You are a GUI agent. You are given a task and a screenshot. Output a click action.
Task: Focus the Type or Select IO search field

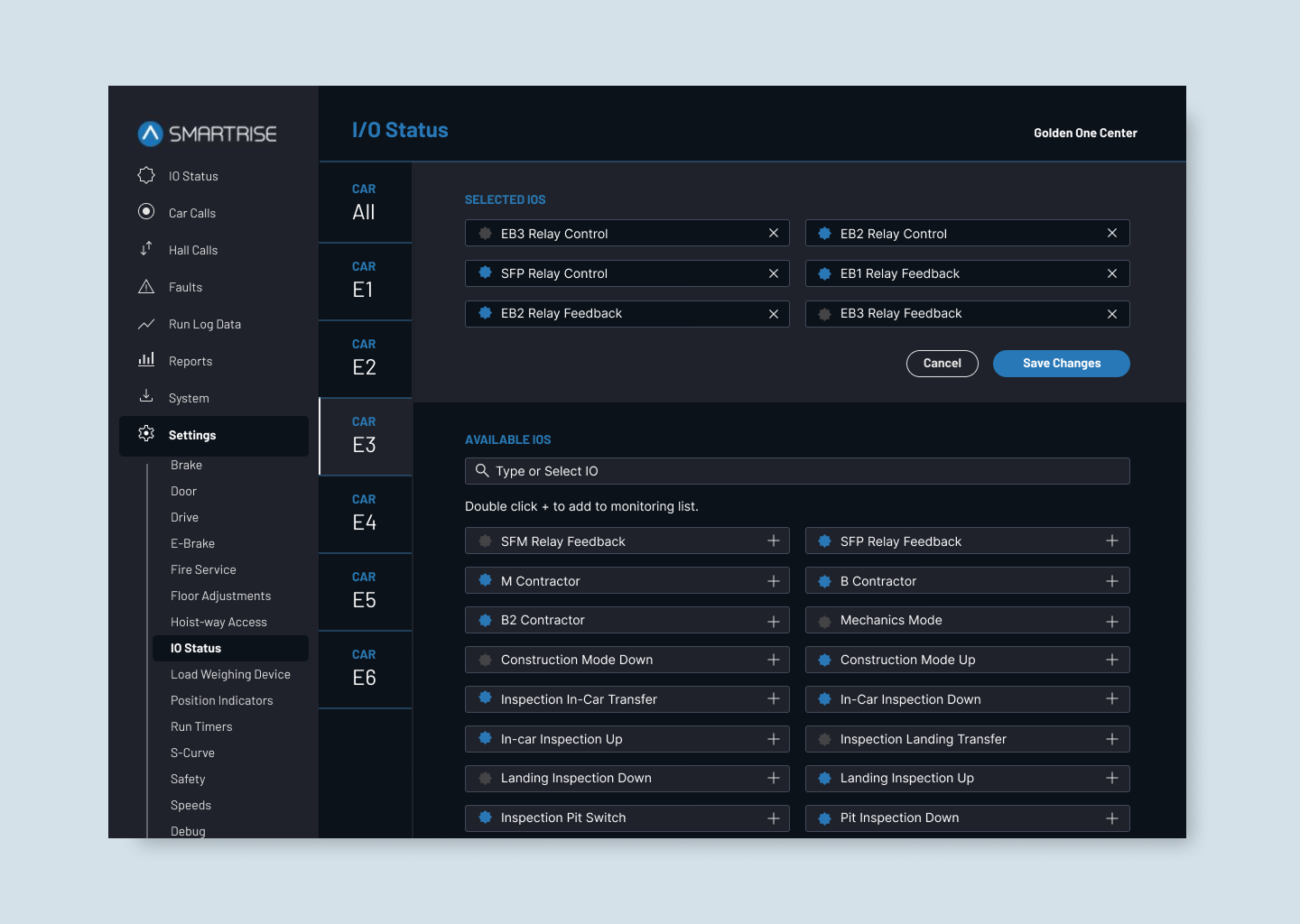tap(797, 471)
